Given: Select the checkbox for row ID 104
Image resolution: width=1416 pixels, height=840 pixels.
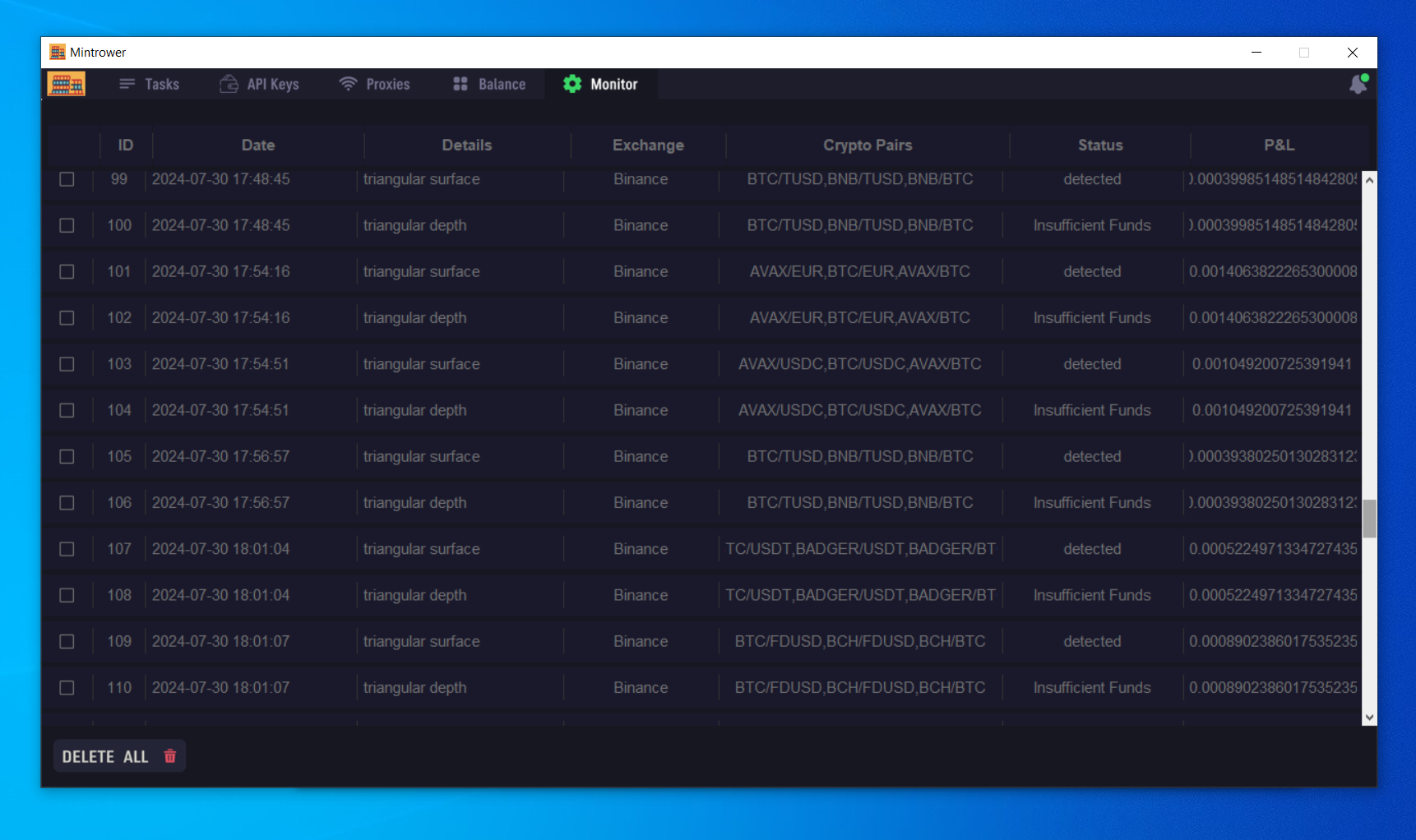Looking at the screenshot, I should [x=67, y=410].
